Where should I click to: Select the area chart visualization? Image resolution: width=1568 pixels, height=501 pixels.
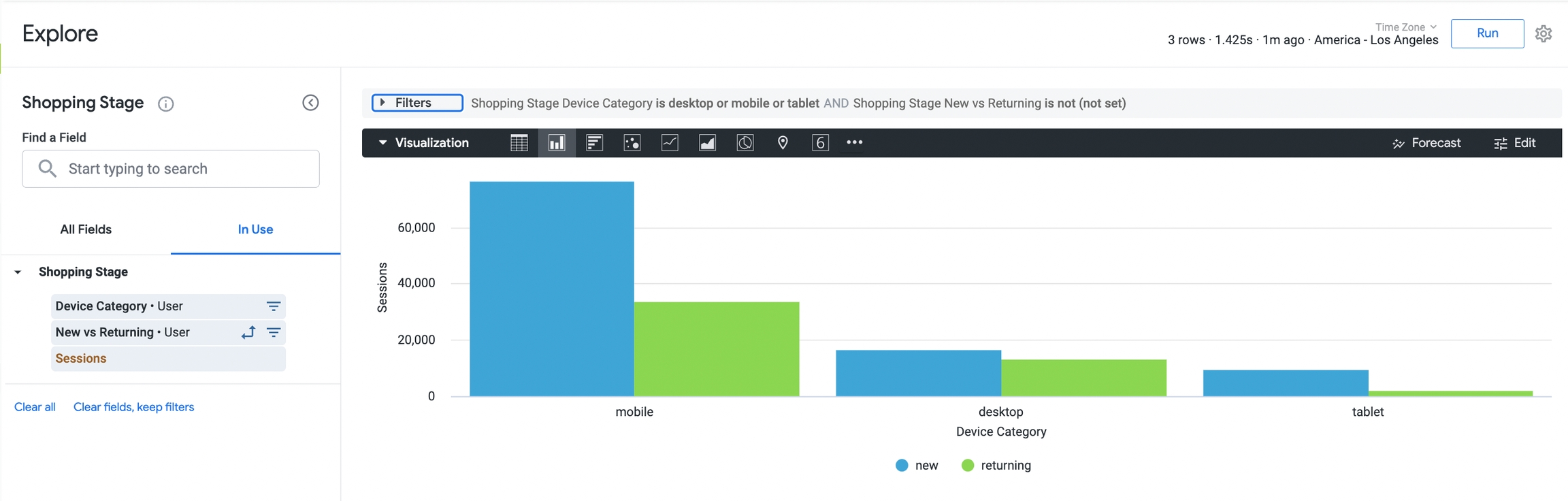tap(707, 143)
